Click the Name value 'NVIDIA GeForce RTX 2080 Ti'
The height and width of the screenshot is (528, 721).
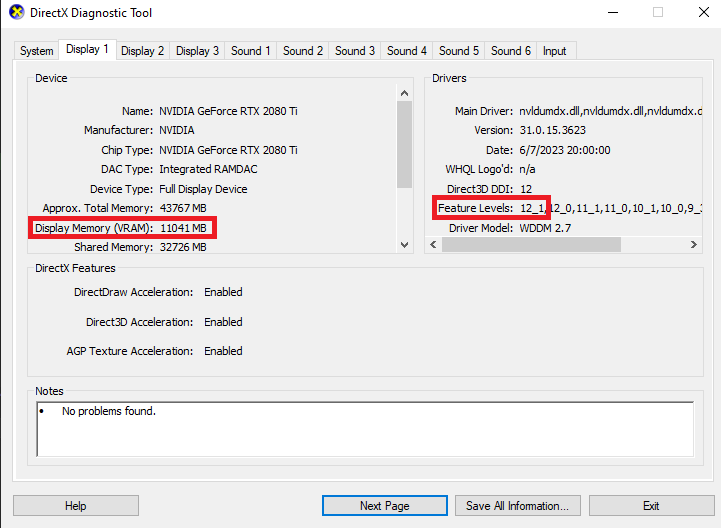(229, 111)
